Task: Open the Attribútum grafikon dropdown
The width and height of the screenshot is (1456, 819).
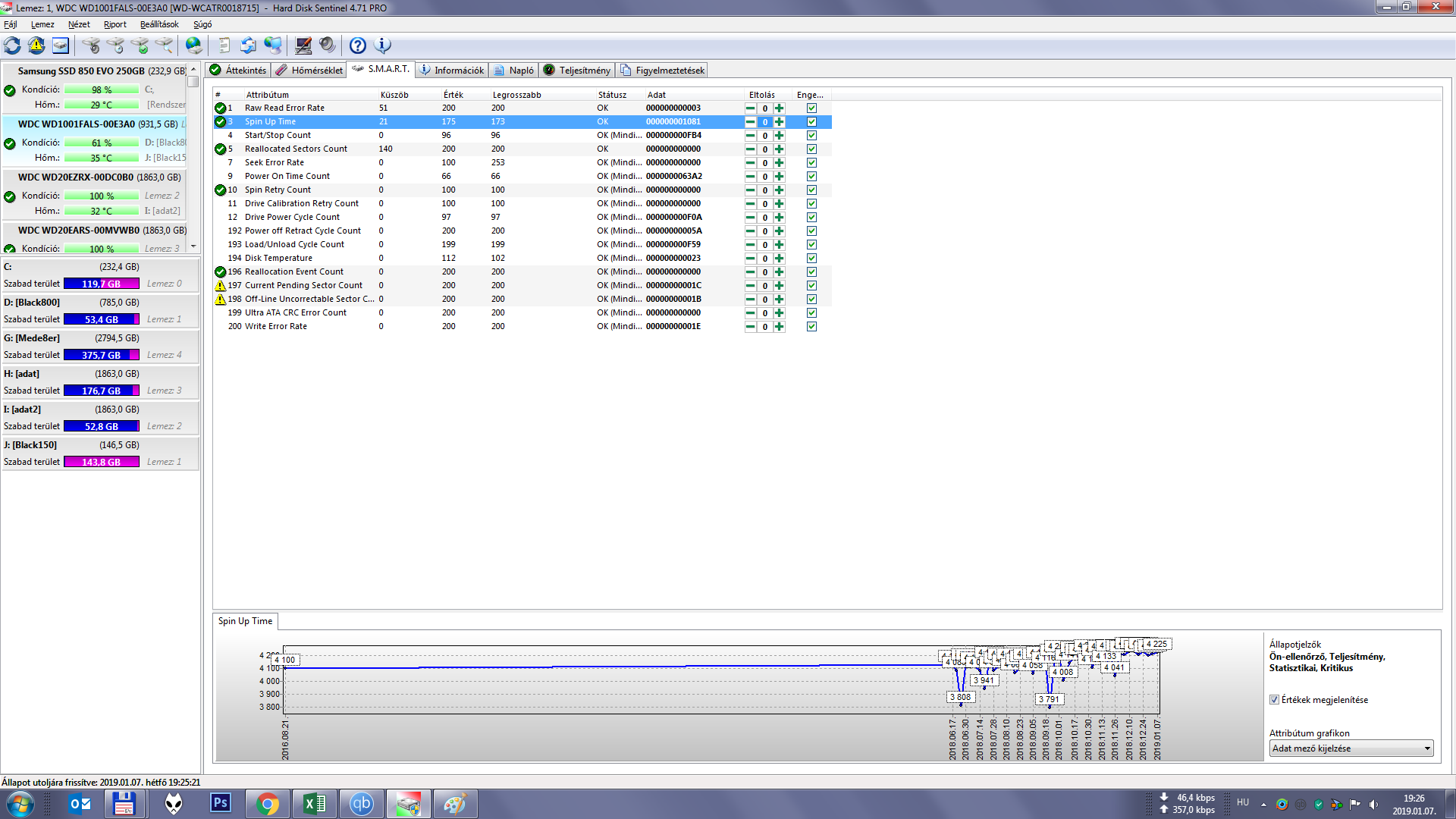Action: click(1351, 748)
